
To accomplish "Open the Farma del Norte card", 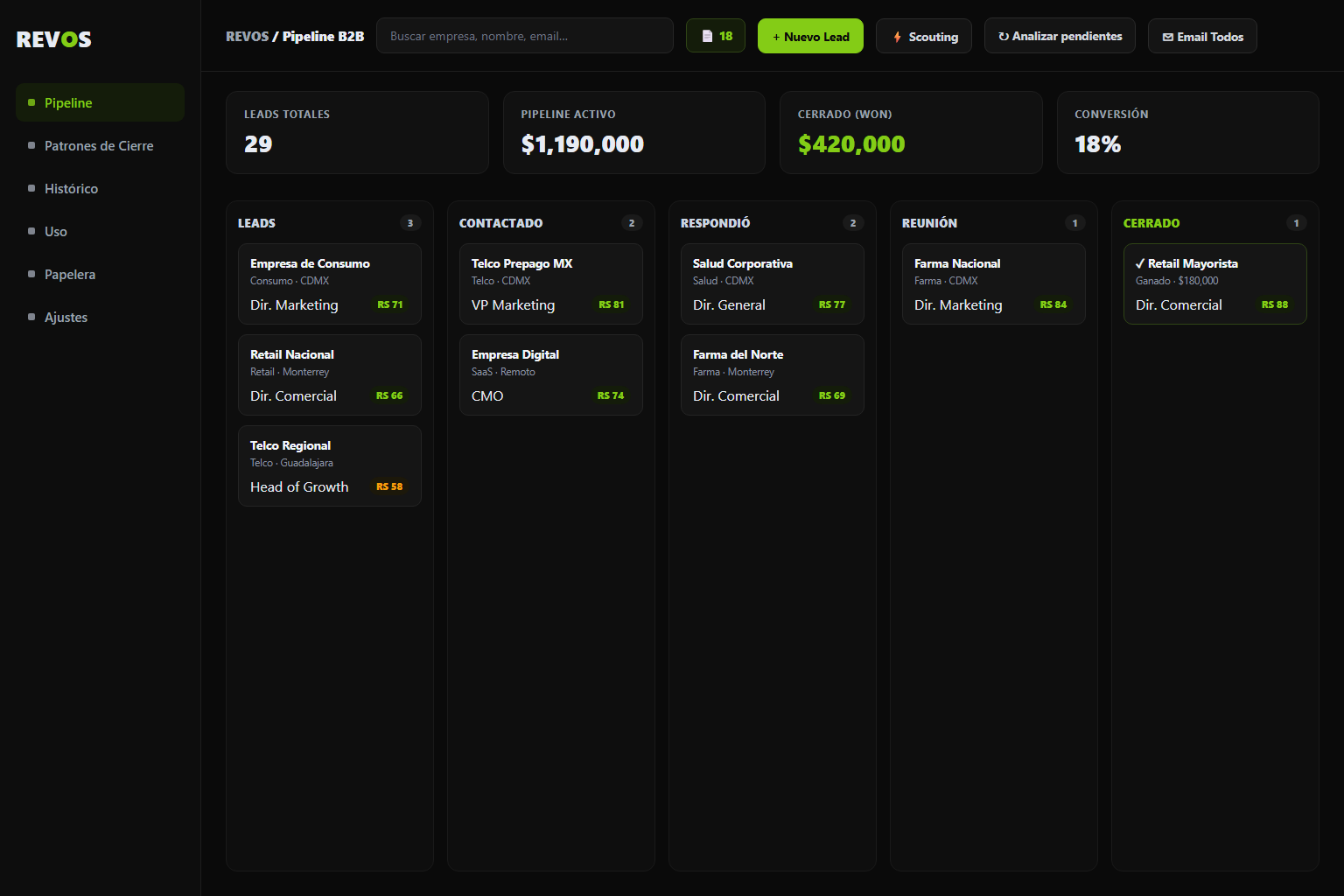I will 773,375.
